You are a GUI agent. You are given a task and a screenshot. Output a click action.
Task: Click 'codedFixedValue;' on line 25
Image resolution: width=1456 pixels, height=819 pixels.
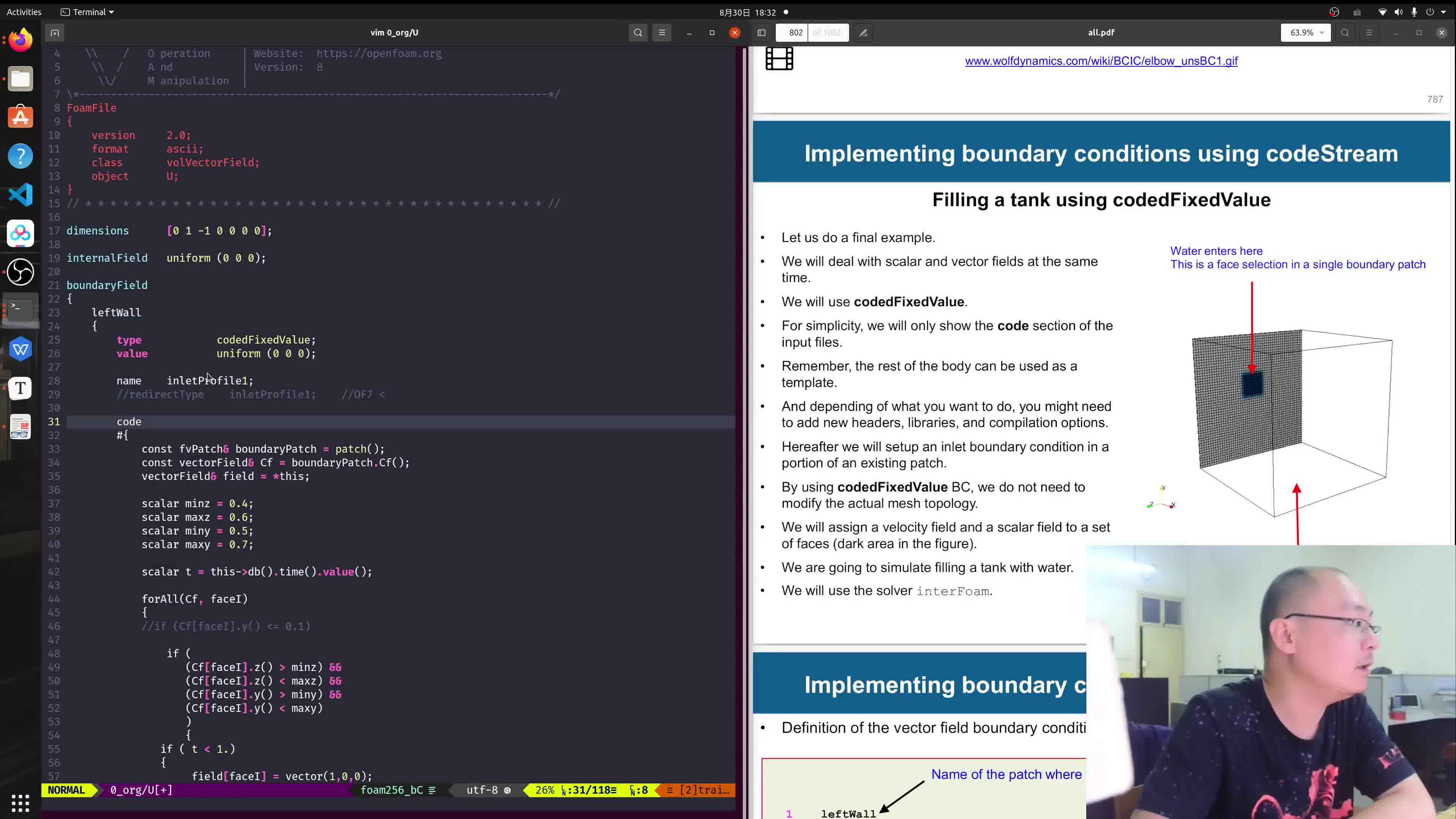pos(266,340)
